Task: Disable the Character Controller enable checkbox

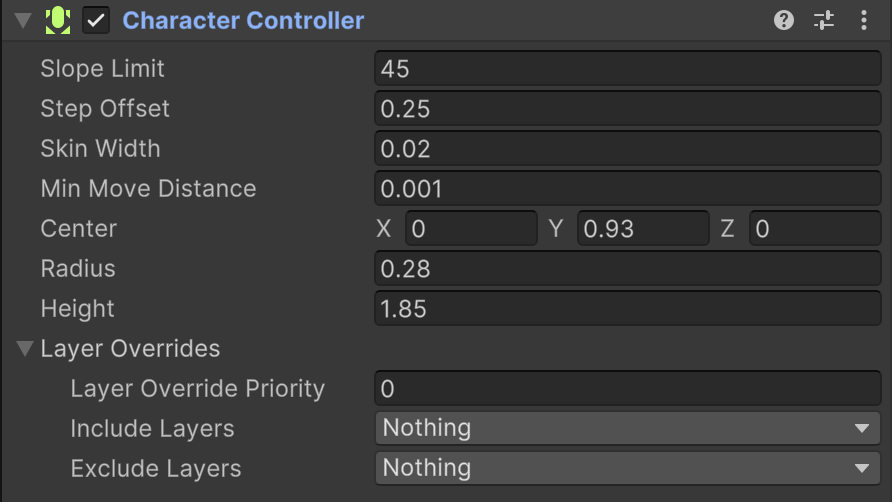Action: pos(97,20)
